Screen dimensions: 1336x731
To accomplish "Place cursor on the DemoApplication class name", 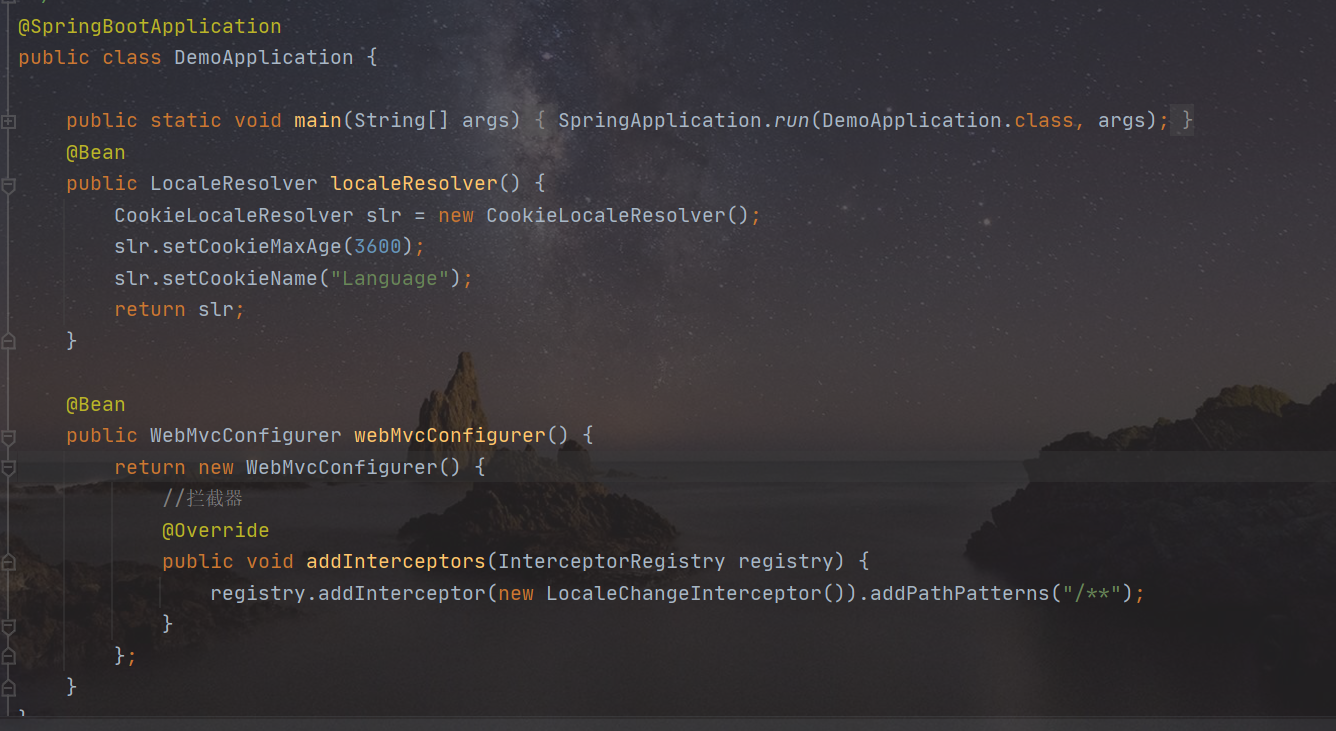I will pos(263,57).
